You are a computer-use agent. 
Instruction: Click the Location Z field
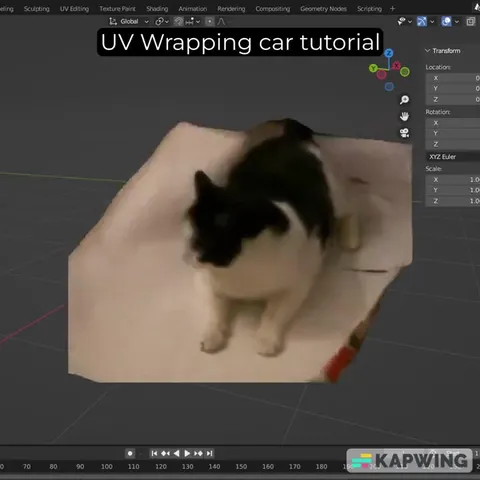[x=453, y=99]
